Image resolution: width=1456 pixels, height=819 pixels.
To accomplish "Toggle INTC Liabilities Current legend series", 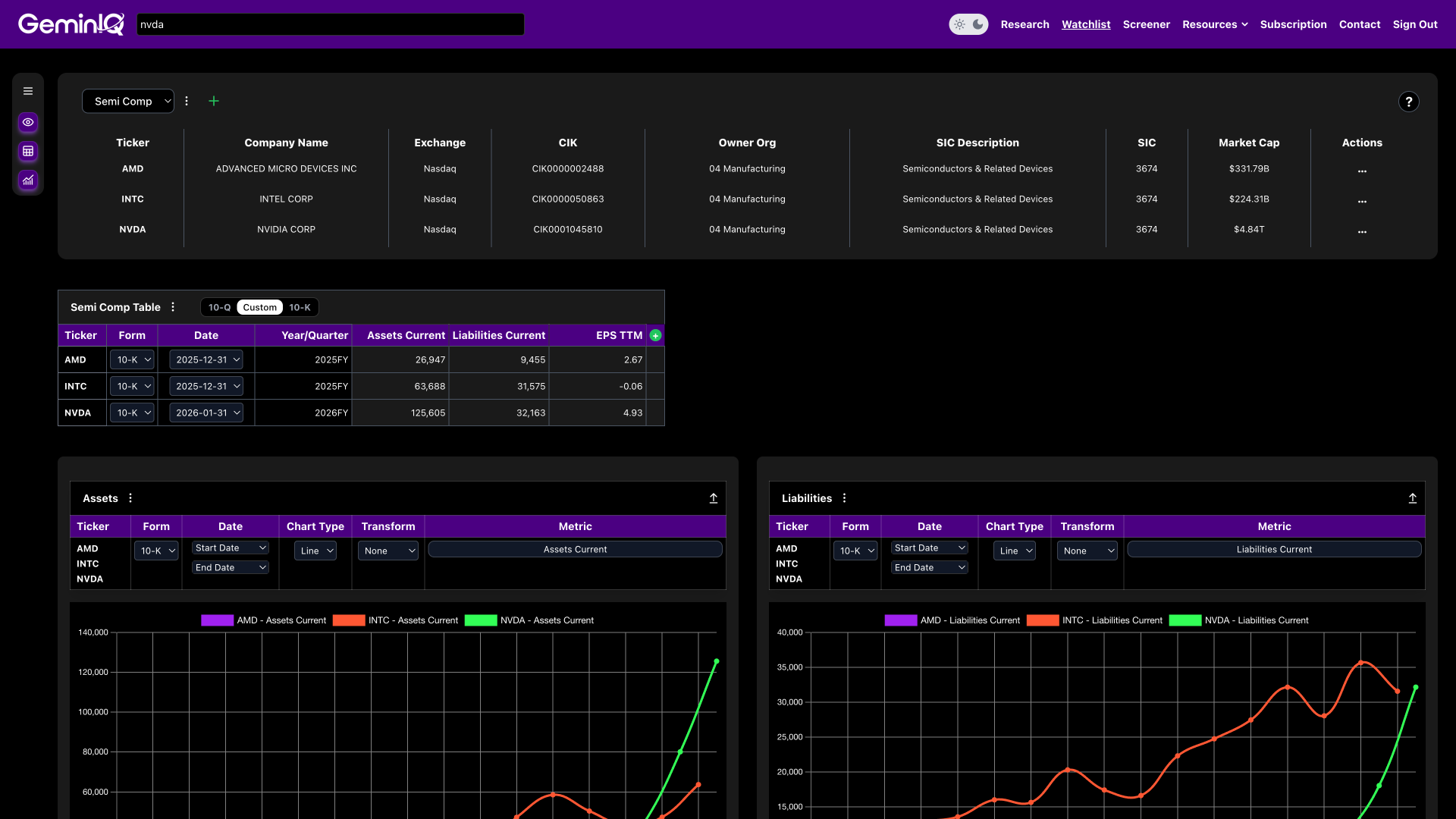I will point(1094,620).
